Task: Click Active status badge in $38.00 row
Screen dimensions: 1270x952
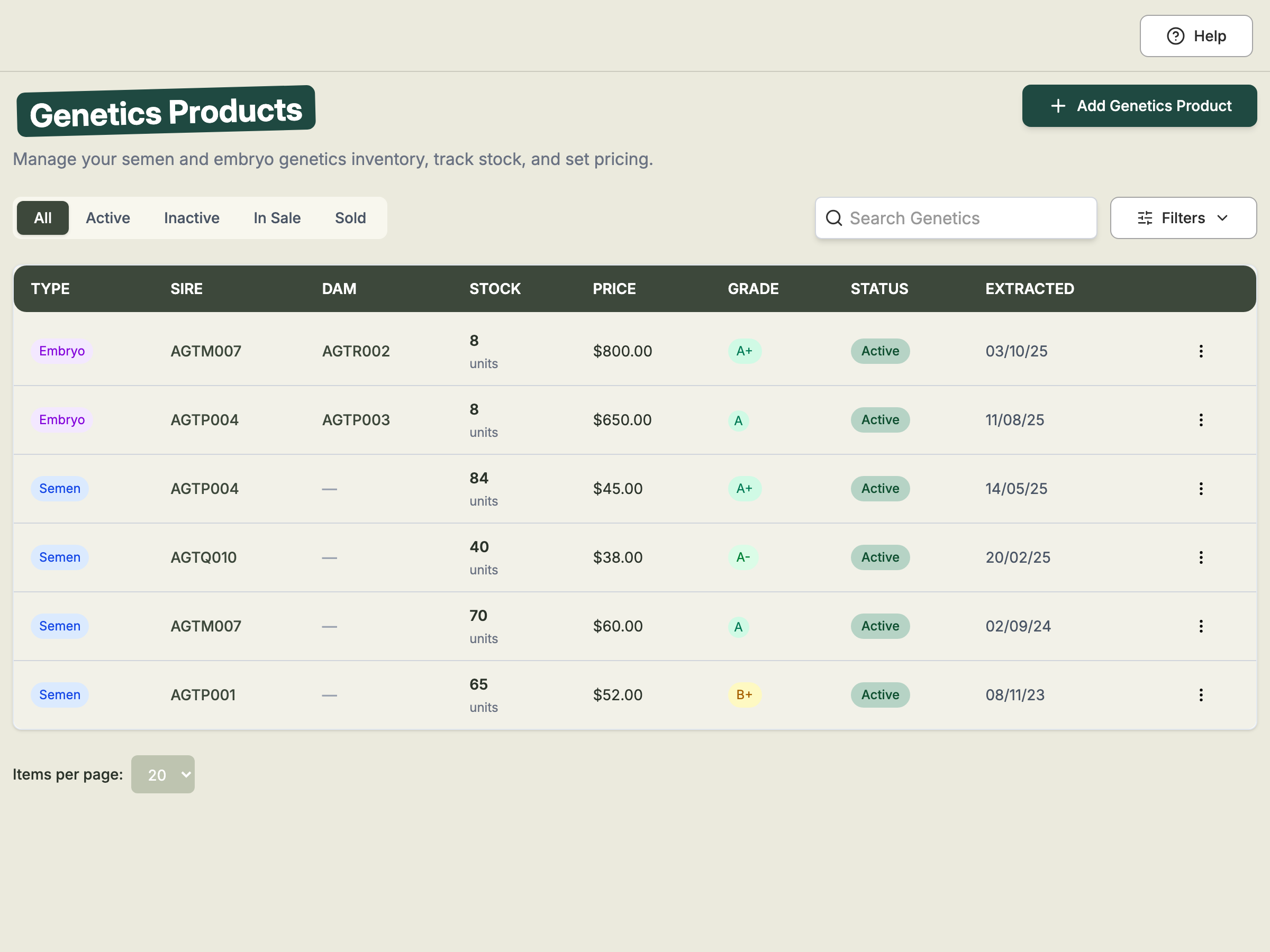Action: click(880, 557)
